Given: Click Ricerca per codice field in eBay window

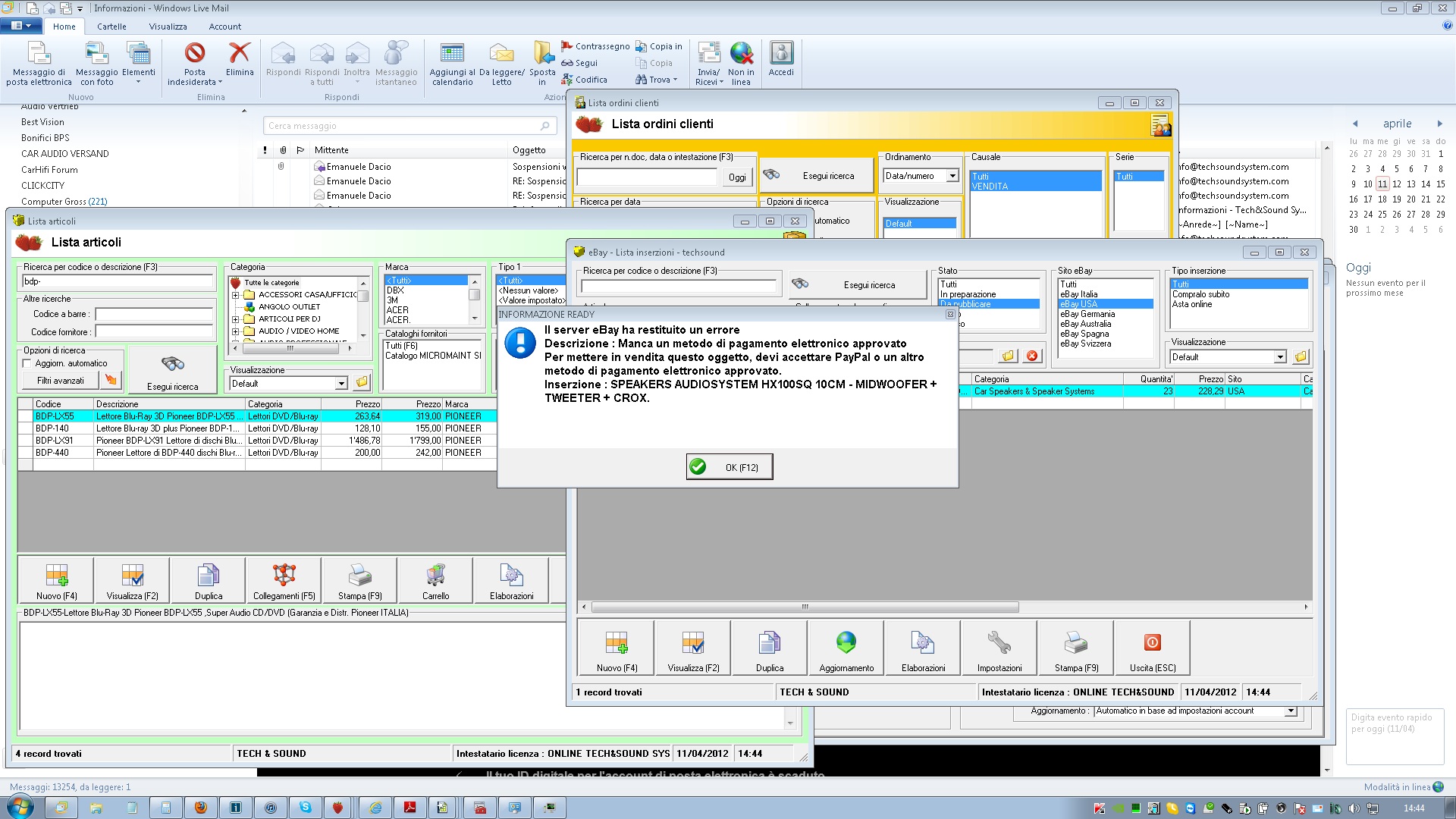Looking at the screenshot, I should coord(679,286).
